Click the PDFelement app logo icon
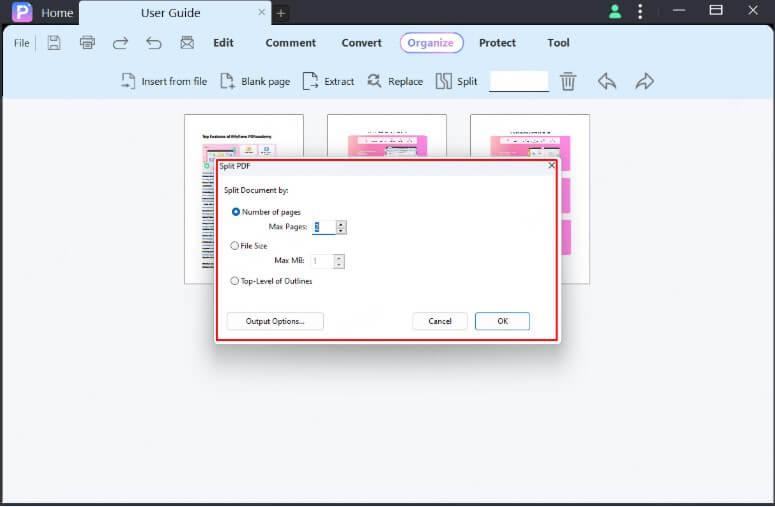The height and width of the screenshot is (507, 775). 21,12
